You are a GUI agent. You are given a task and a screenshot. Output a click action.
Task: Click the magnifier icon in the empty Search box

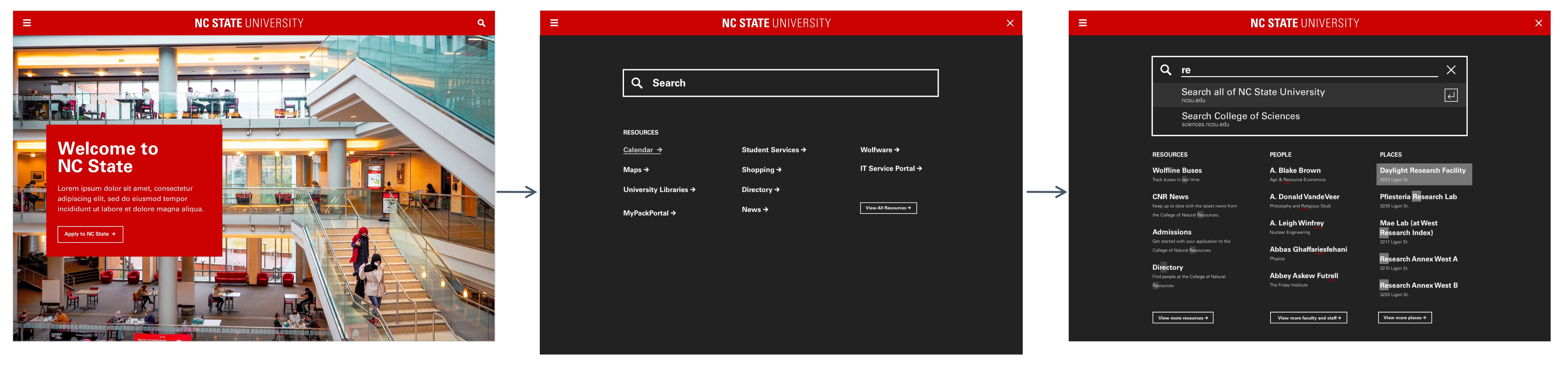(x=637, y=83)
